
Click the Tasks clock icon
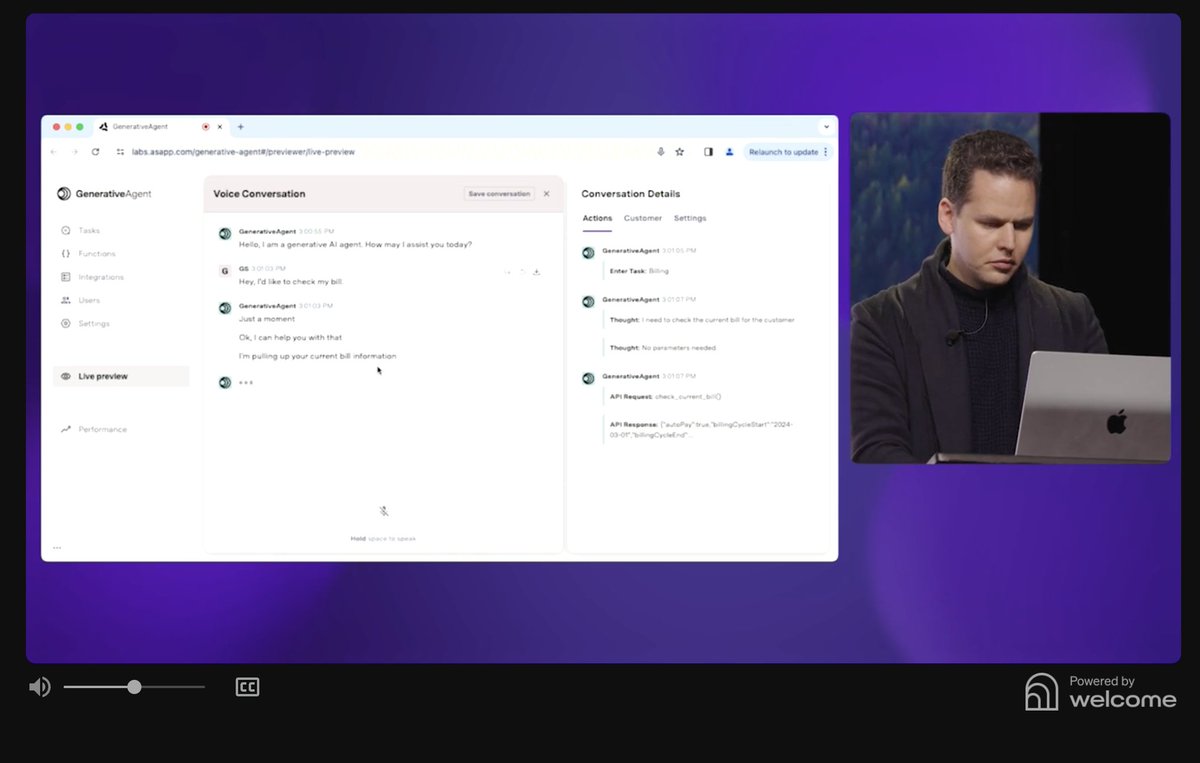click(x=66, y=230)
